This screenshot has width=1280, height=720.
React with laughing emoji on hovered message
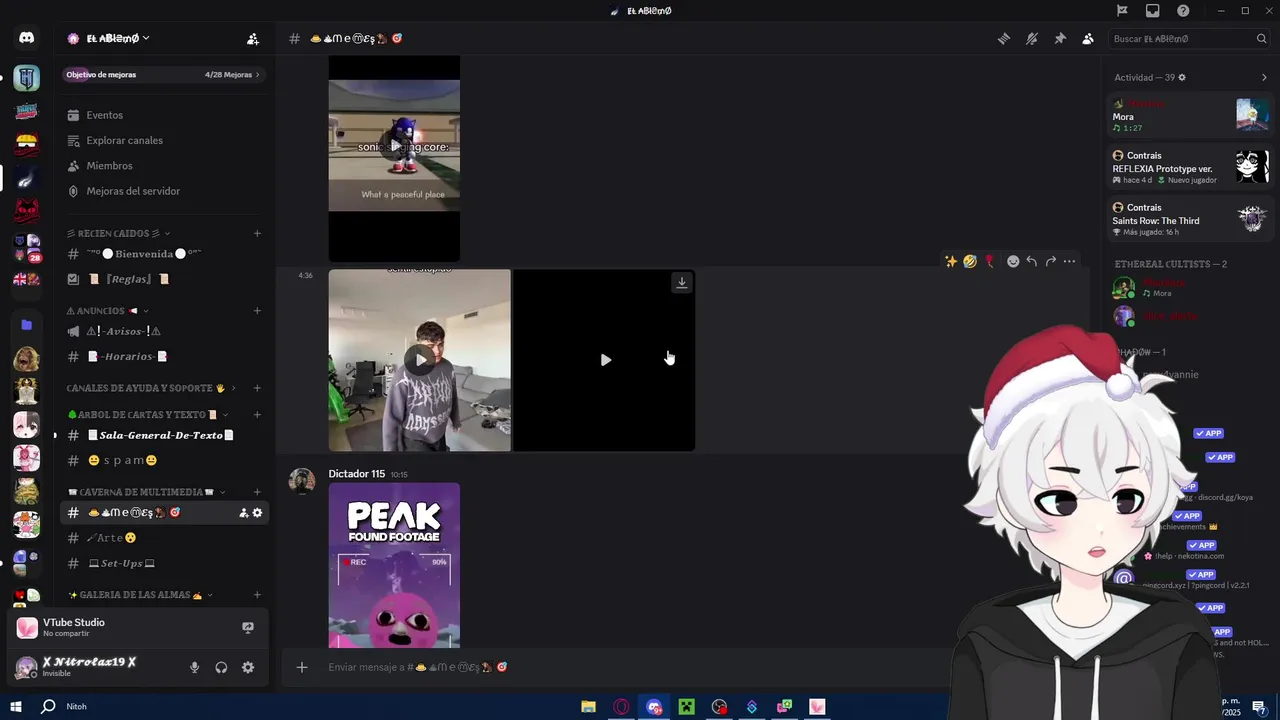pos(970,261)
